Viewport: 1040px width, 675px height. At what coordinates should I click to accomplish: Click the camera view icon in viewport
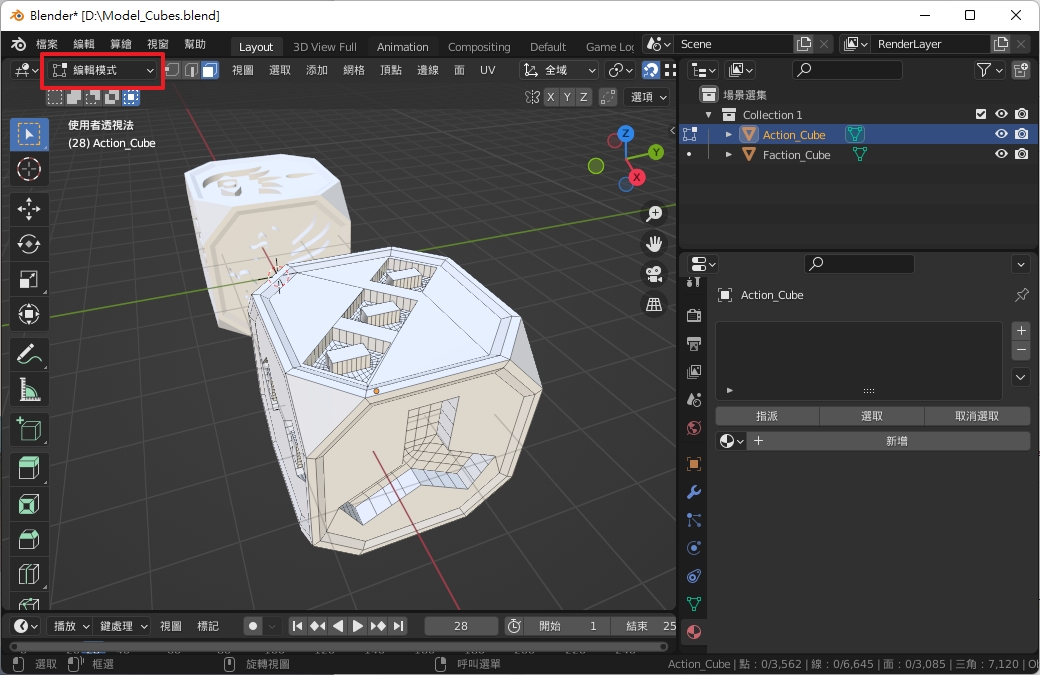tap(654, 273)
